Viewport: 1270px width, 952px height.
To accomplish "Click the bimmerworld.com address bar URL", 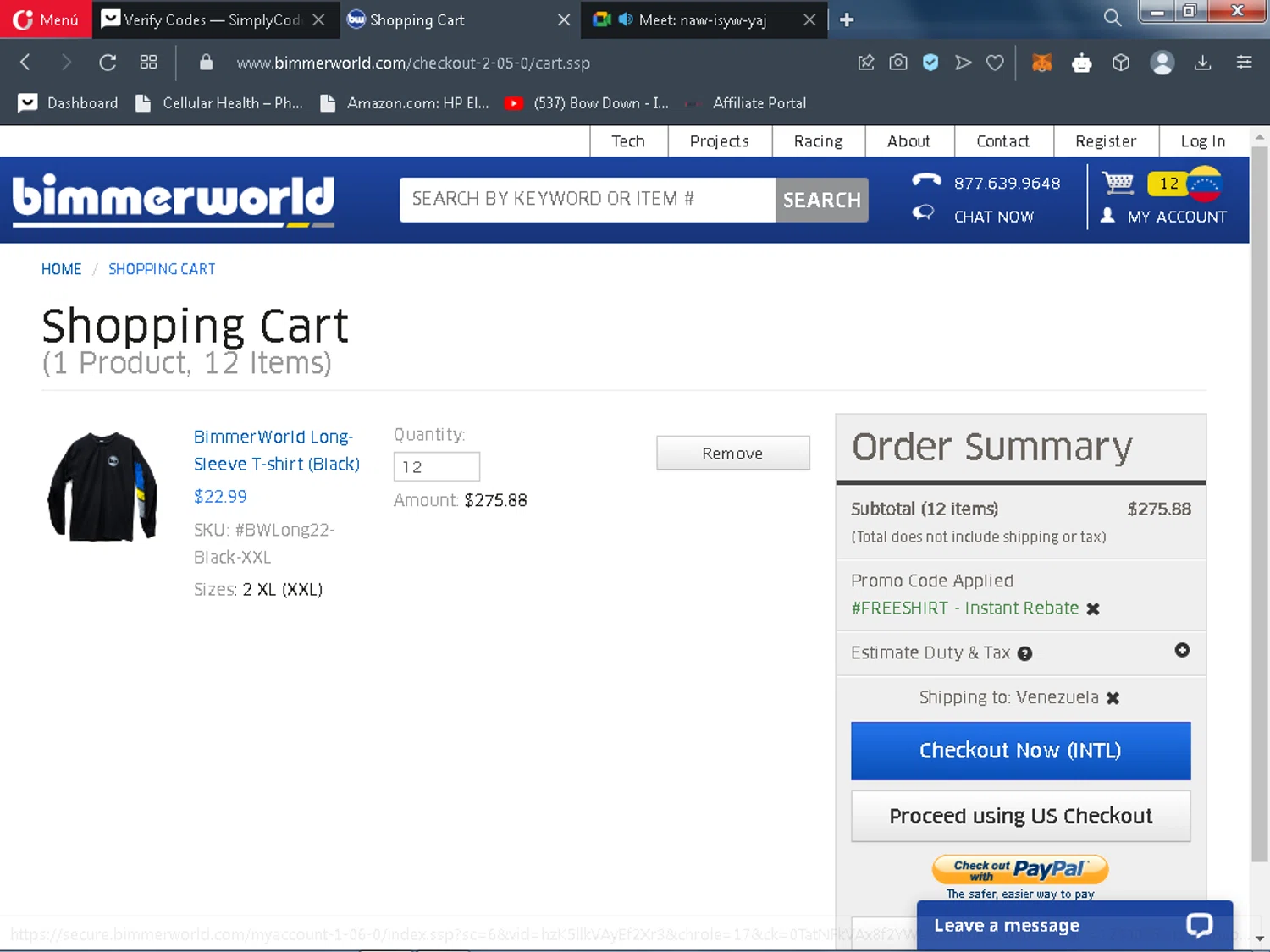I will [x=413, y=63].
